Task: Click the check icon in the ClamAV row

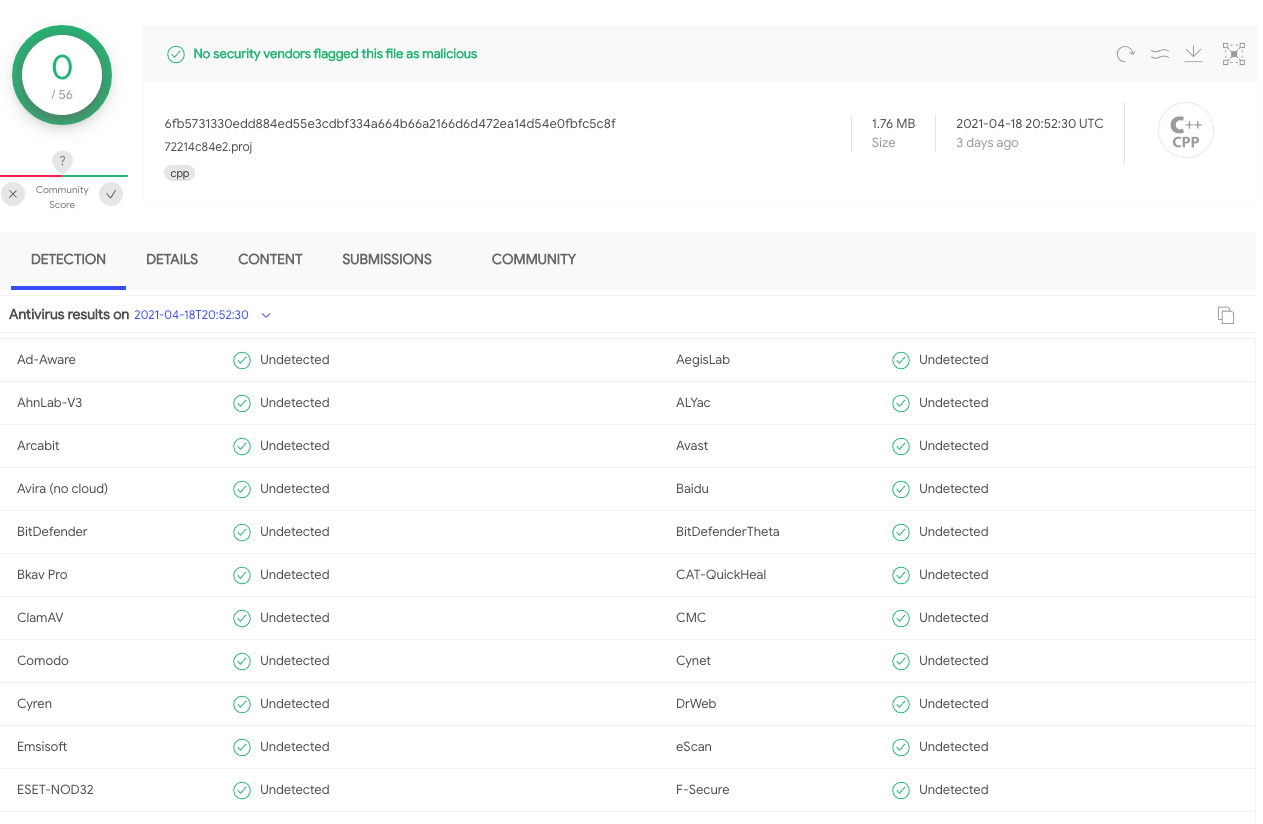Action: point(242,618)
